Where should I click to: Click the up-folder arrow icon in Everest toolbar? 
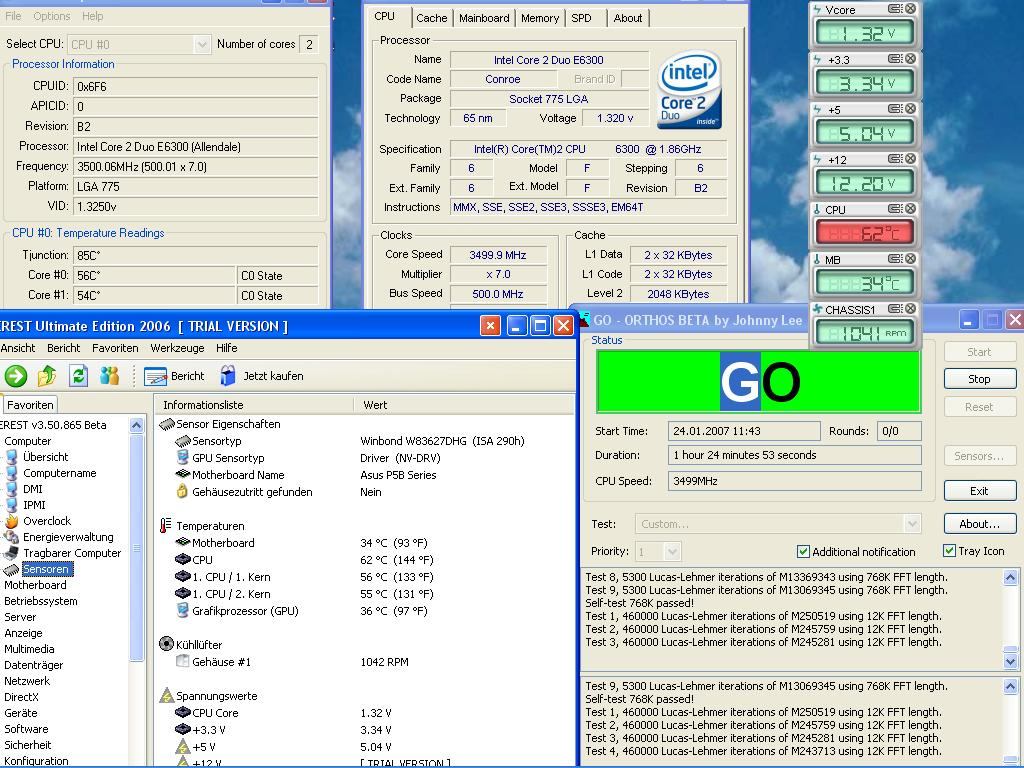47,376
